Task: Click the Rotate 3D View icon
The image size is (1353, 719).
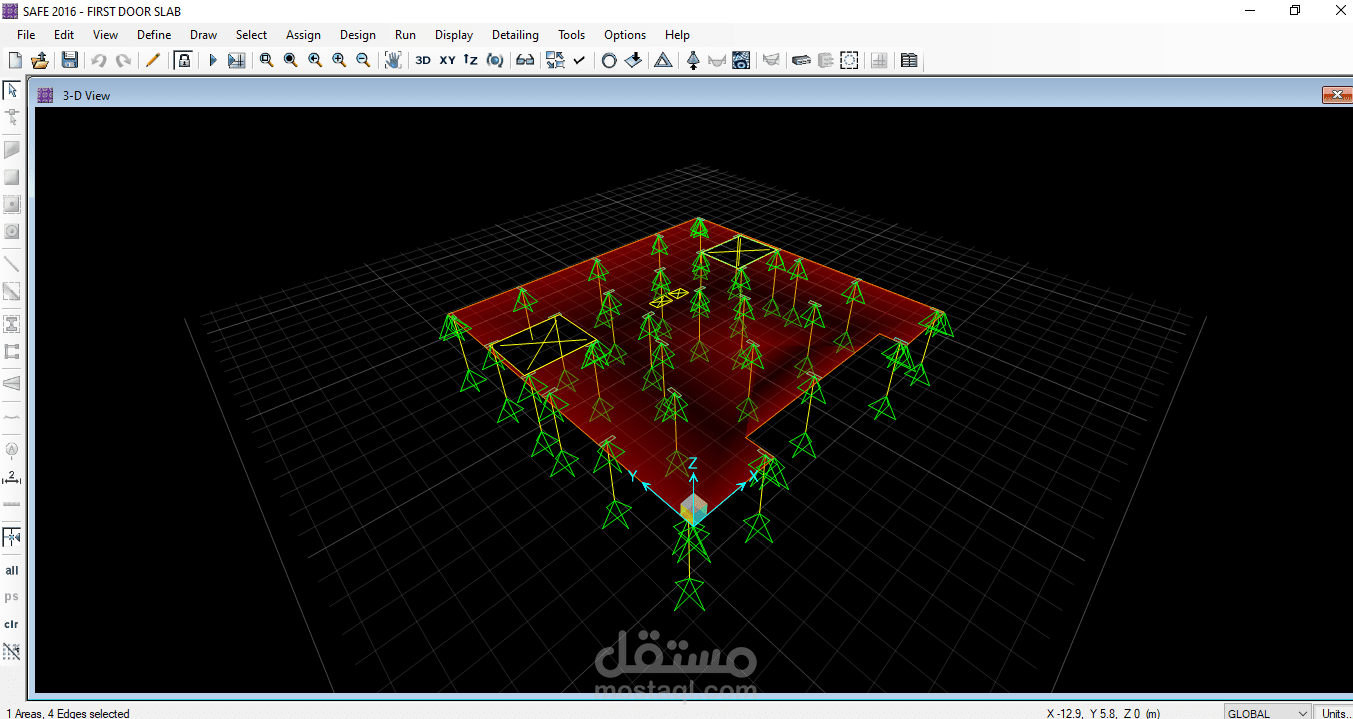Action: click(495, 60)
